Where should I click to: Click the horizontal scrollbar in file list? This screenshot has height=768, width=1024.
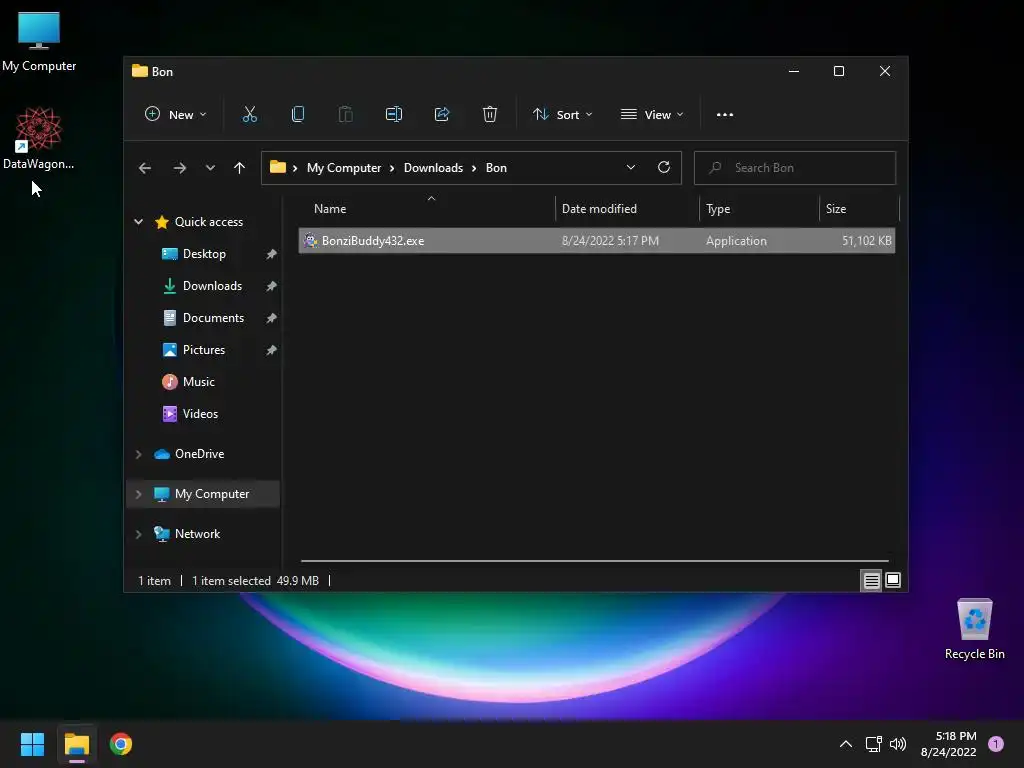594,560
